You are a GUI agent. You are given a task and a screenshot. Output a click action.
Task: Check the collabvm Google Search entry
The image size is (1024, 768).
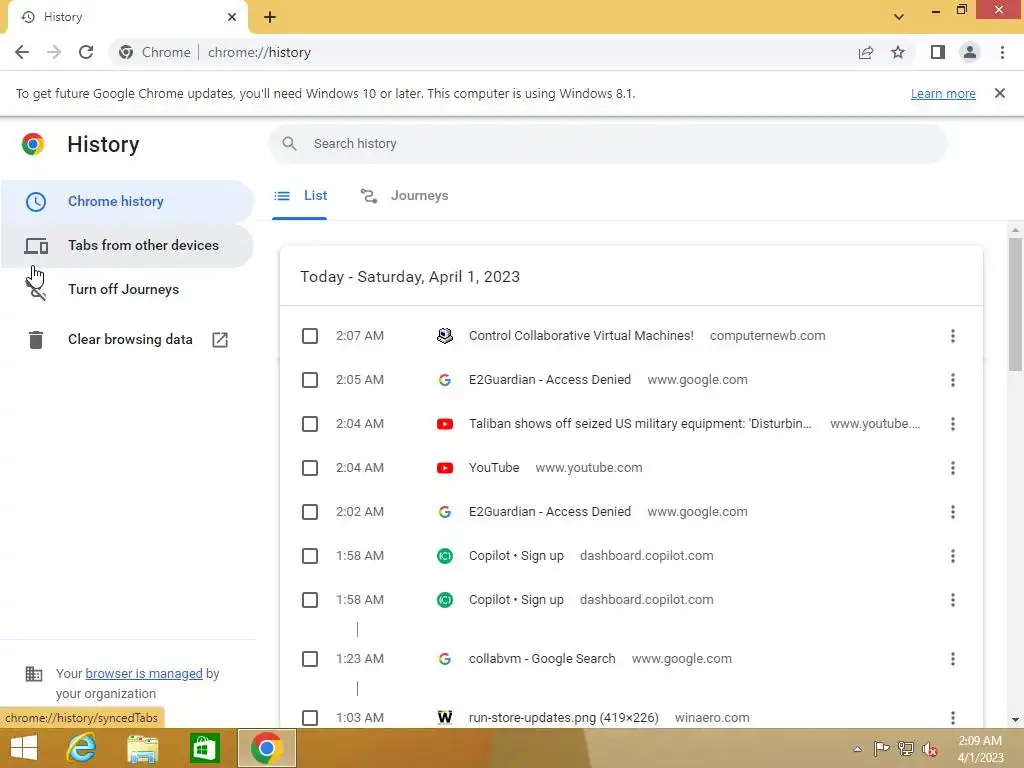[x=310, y=659]
